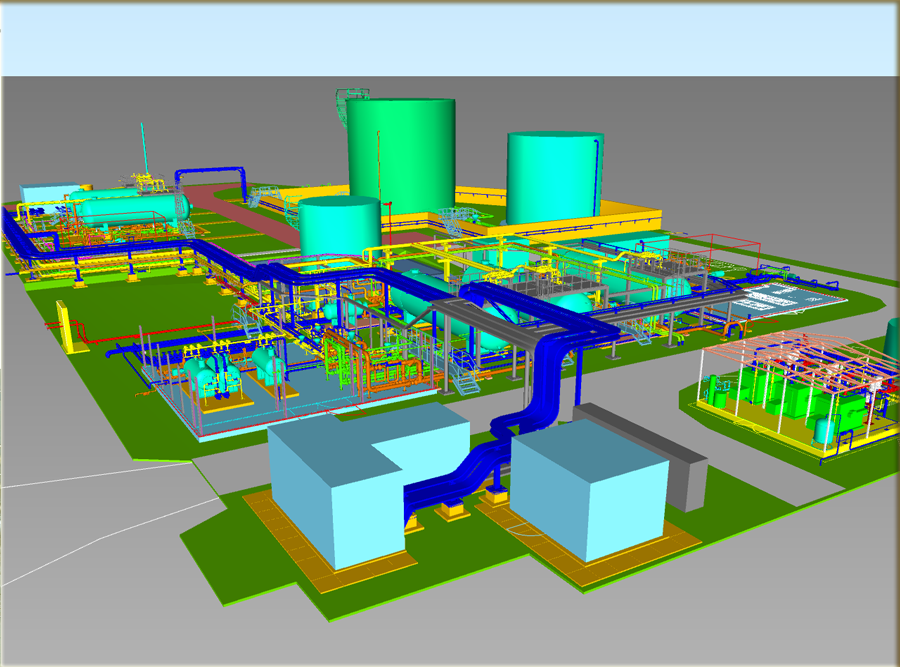Click the long horizontal cyan vessel at left
The image size is (900, 667).
(x=134, y=208)
